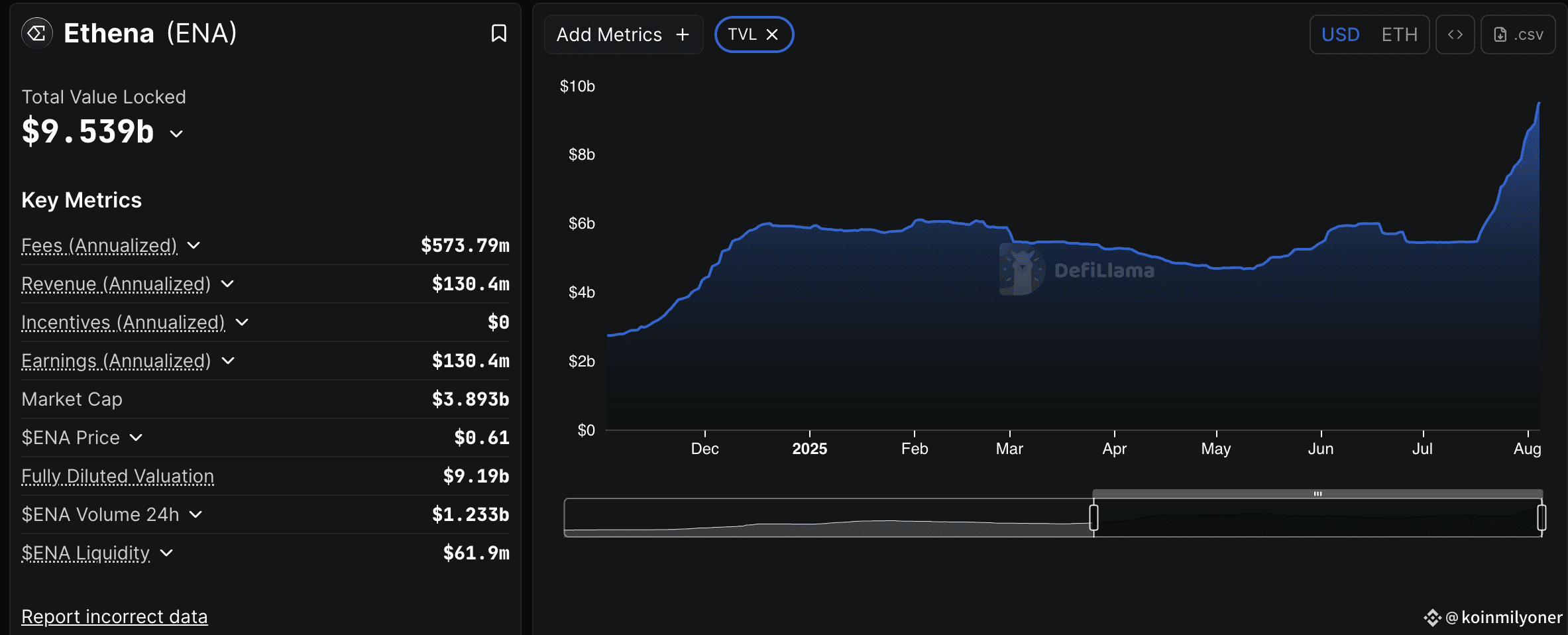Click the right handle of the range slider
The height and width of the screenshot is (635, 1568).
pyautogui.click(x=1541, y=518)
